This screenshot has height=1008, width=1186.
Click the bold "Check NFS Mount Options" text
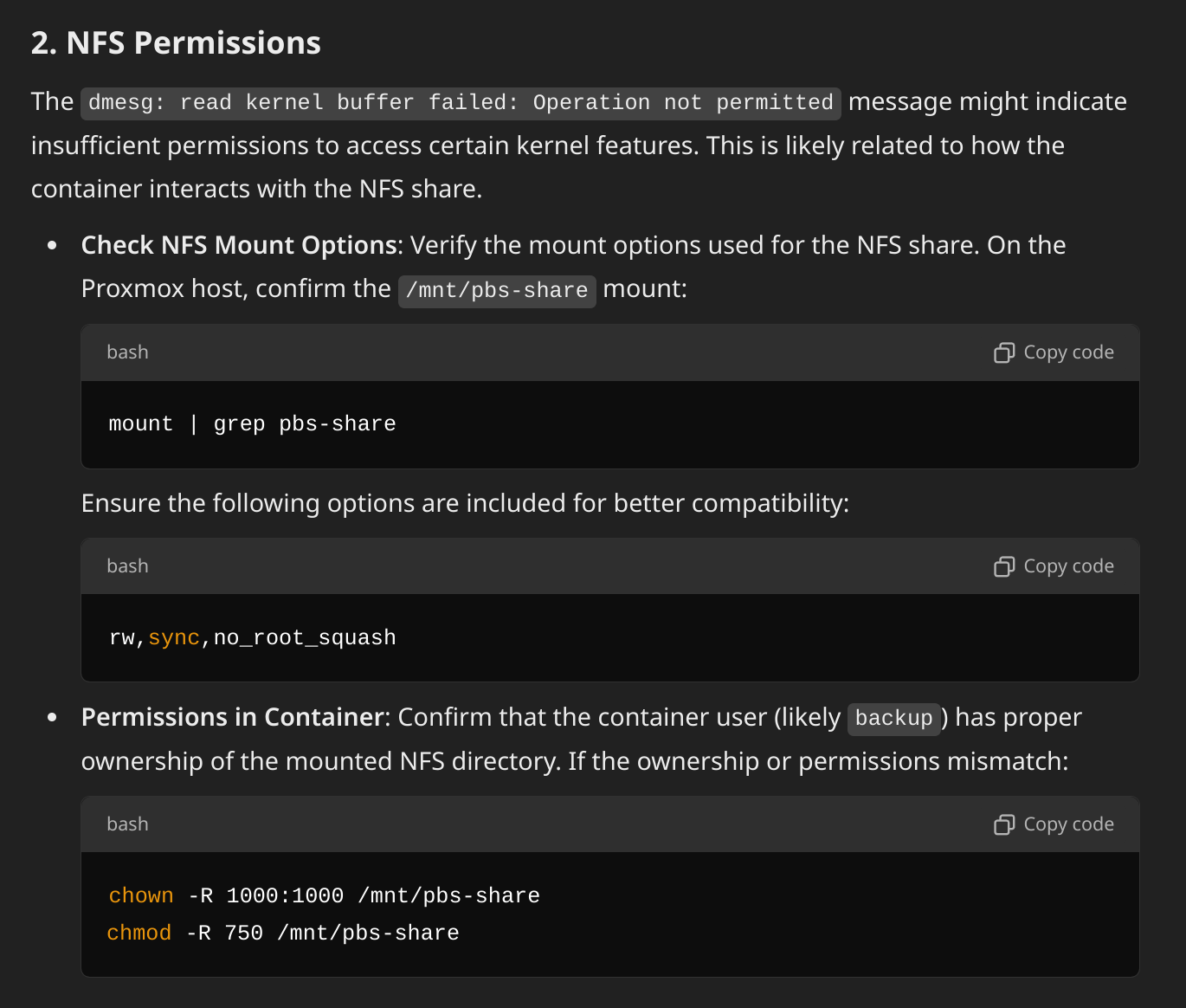click(239, 246)
